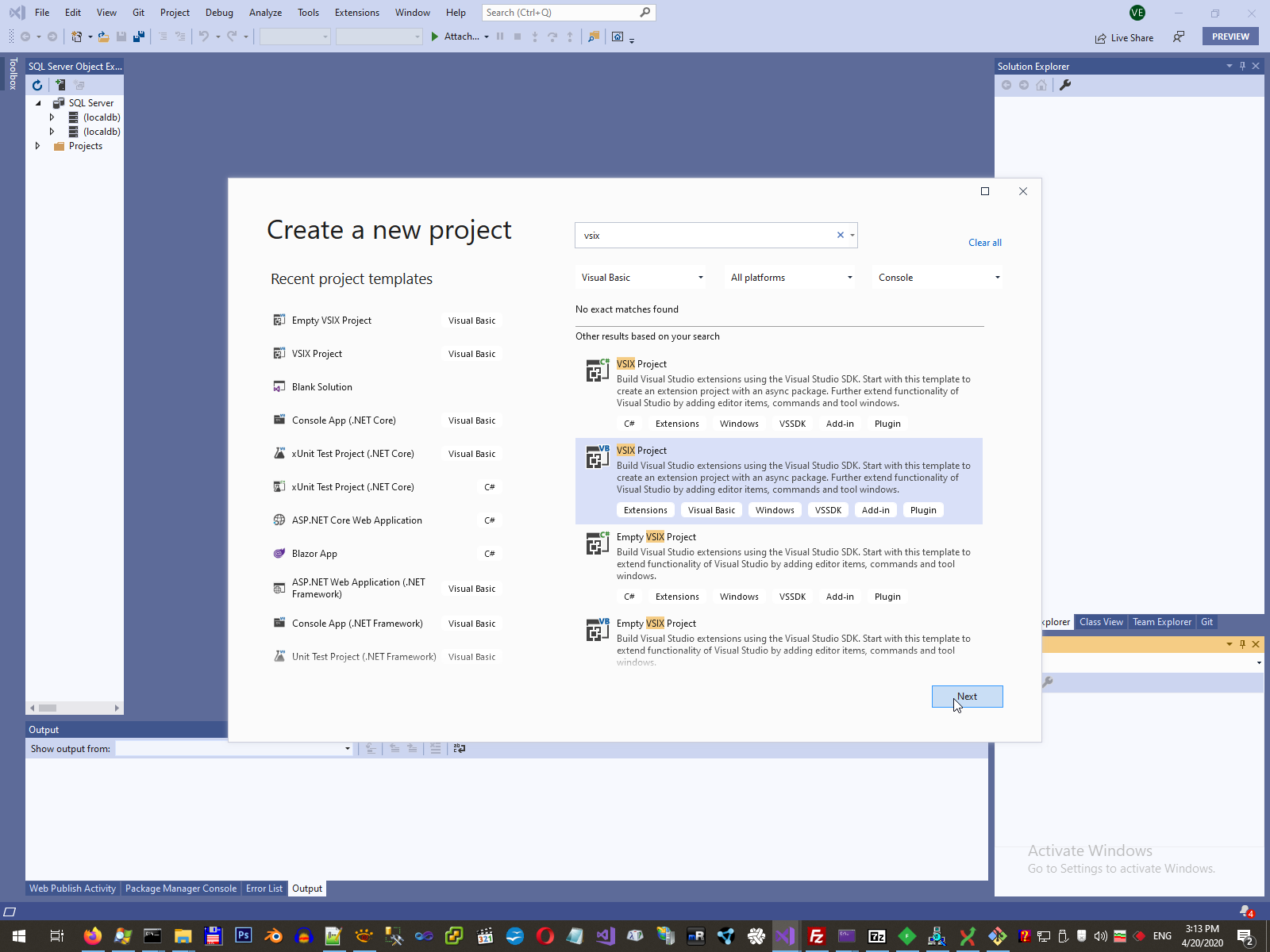
Task: Open the Extensions menu
Action: click(357, 13)
